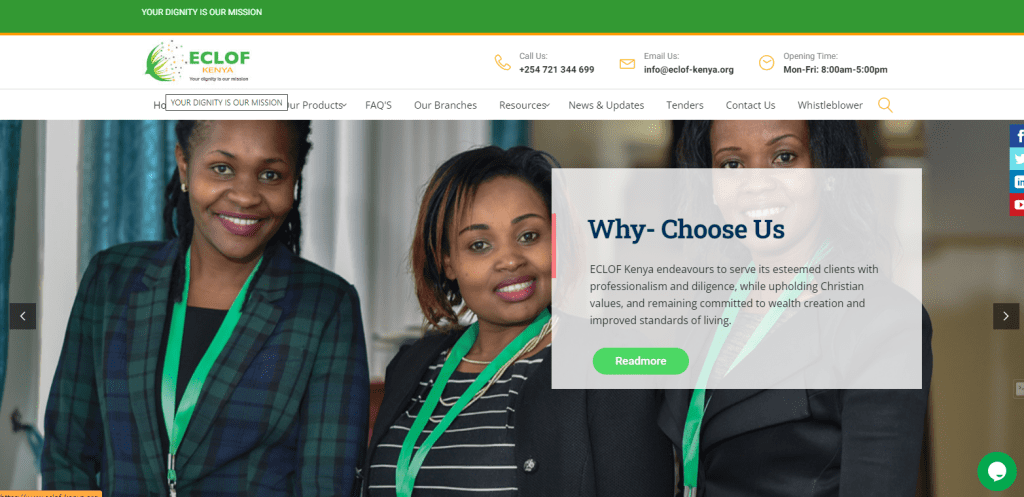Click the phone icon beside Call Us
Screen dimensions: 1024x497
coord(502,63)
